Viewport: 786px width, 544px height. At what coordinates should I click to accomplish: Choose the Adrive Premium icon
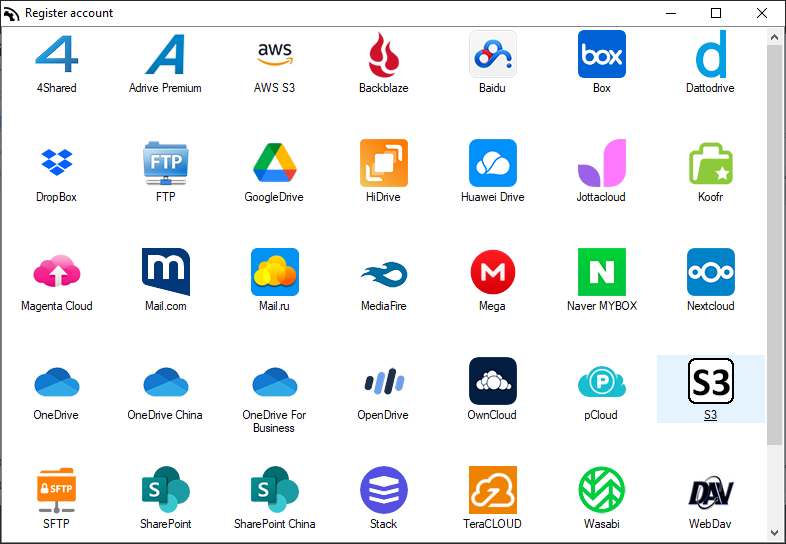(x=165, y=54)
